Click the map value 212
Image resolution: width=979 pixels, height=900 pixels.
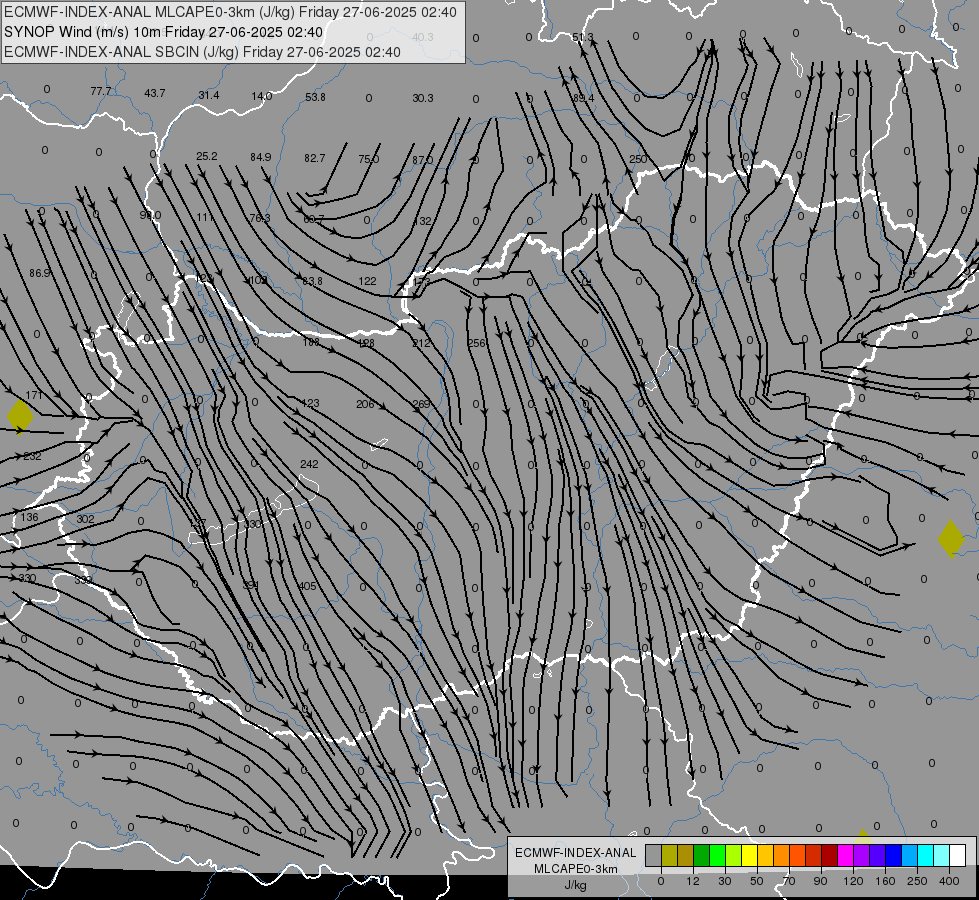pos(421,344)
